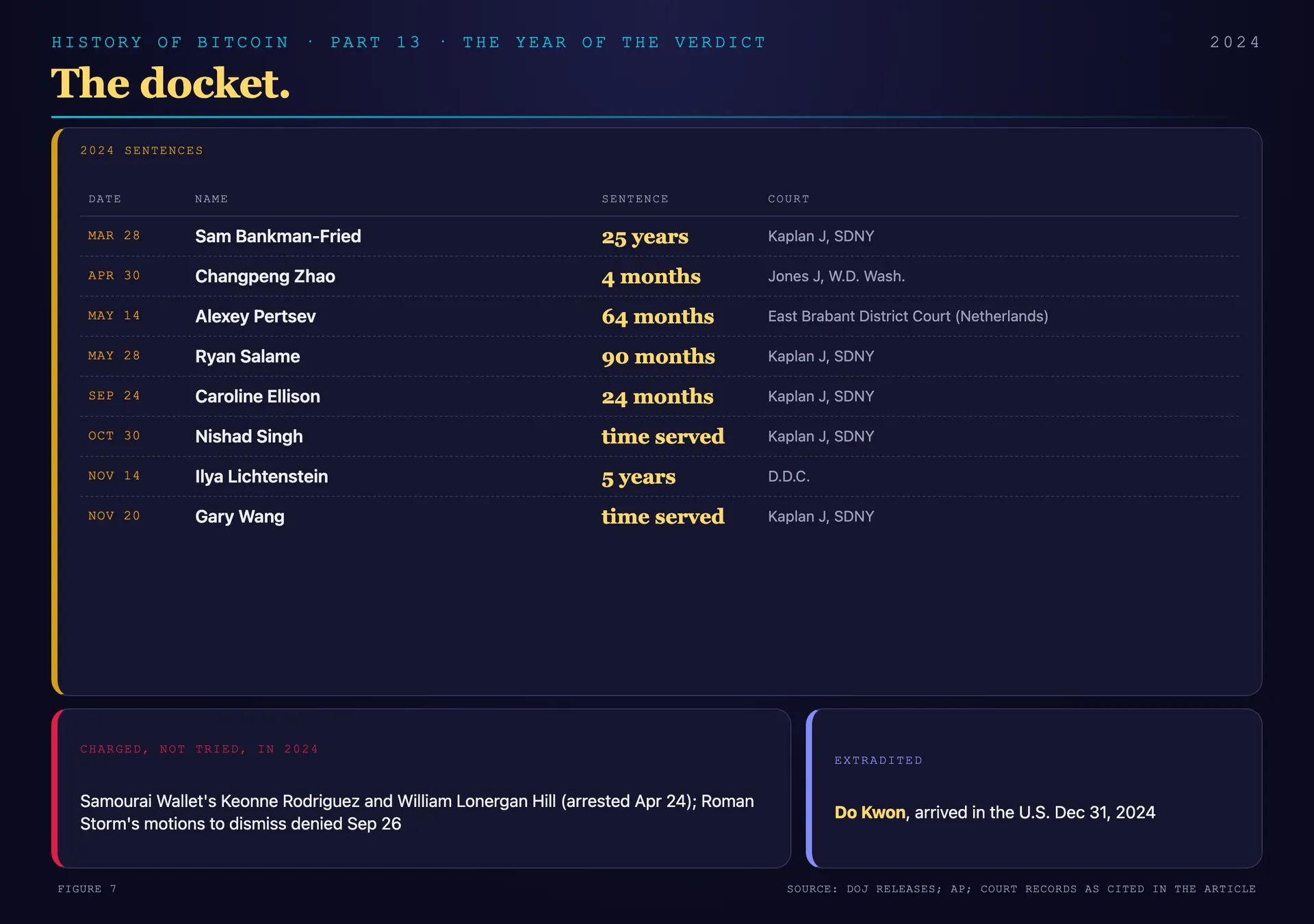Click the 'COURT' column header
Screen dimensions: 1314x924
(788, 199)
